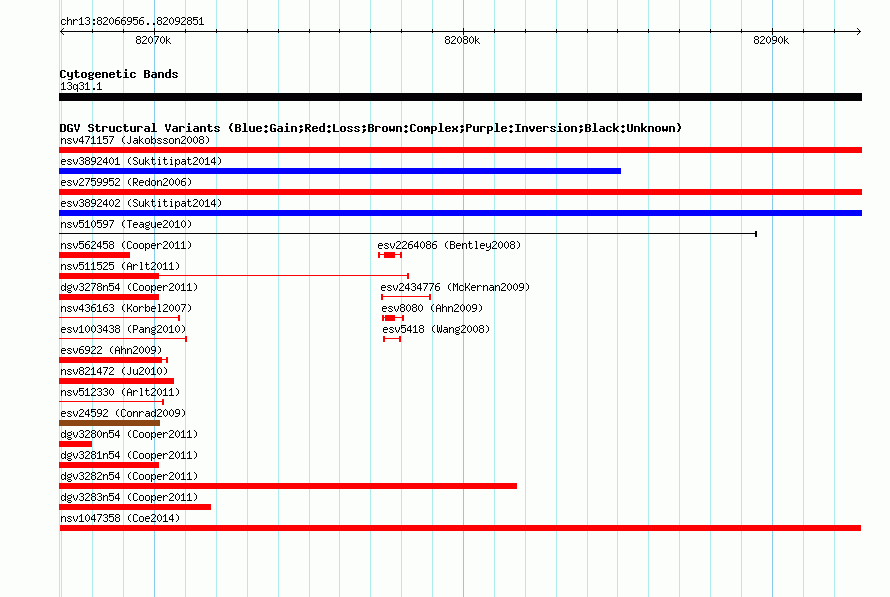Click the blue bar under esv3892402
Image resolution: width=890 pixels, height=597 pixels.
click(x=460, y=213)
